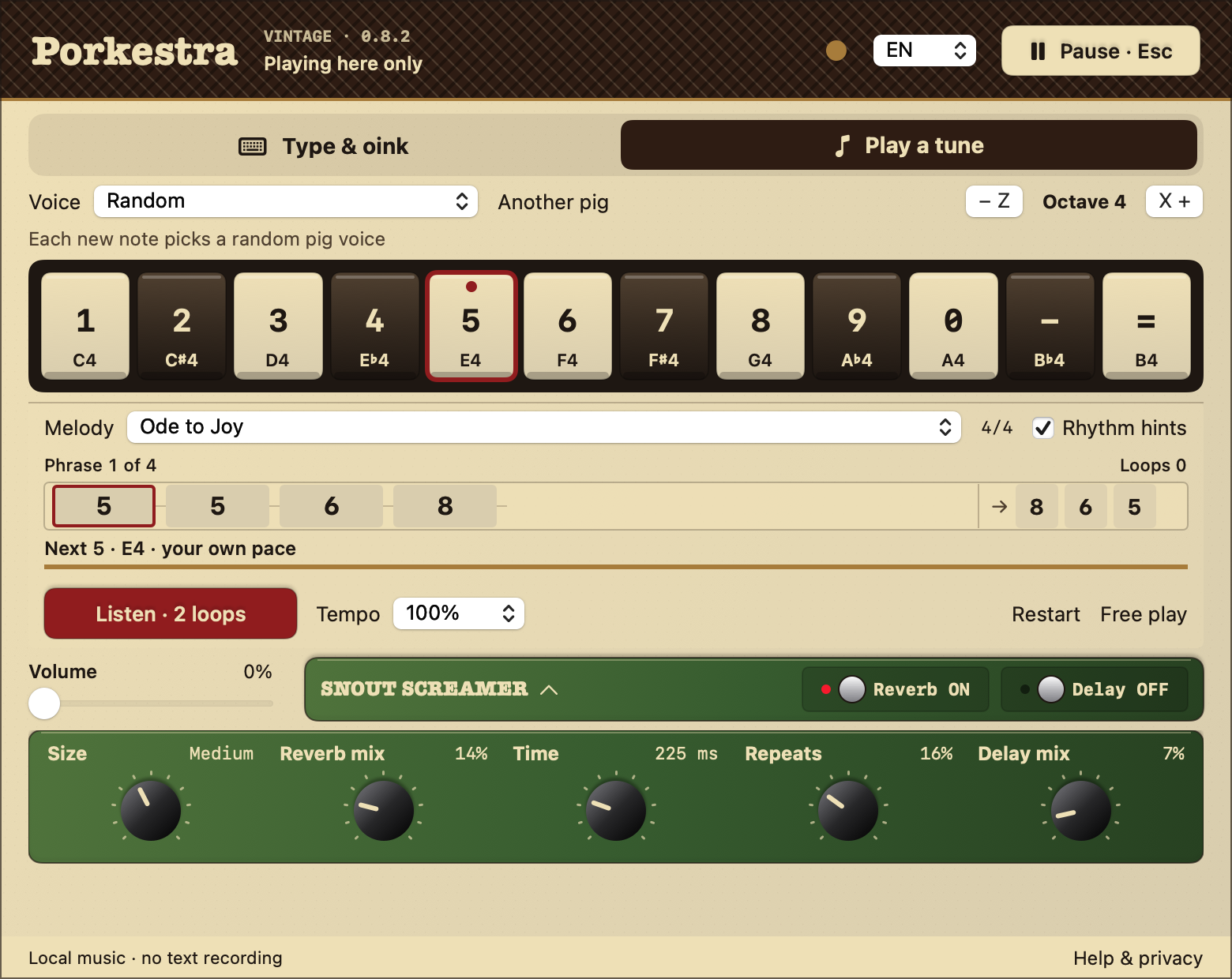Screen dimensions: 1232x979
Task: Click the phrase note 6 in sequence
Action: (331, 506)
